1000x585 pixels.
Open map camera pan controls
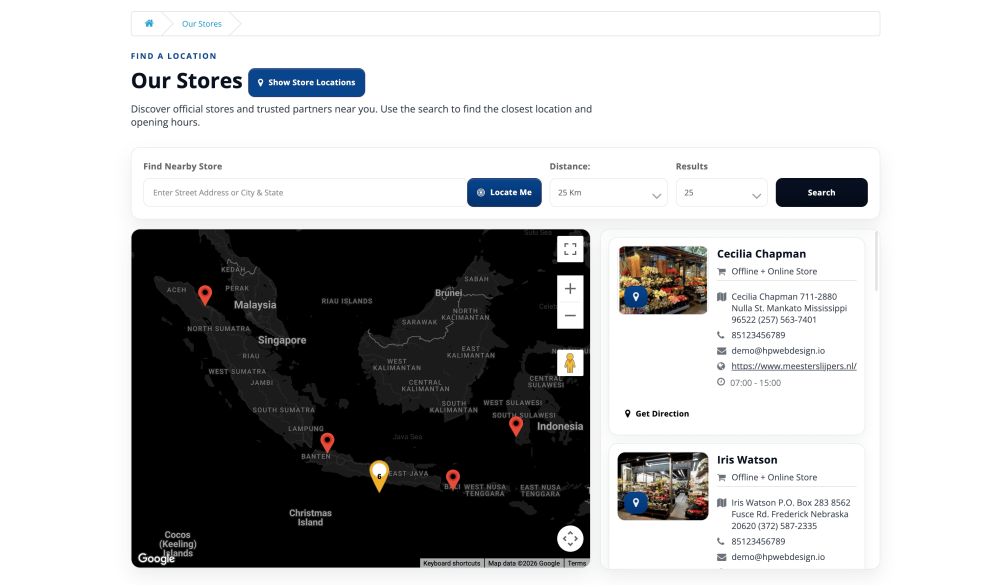pyautogui.click(x=570, y=538)
